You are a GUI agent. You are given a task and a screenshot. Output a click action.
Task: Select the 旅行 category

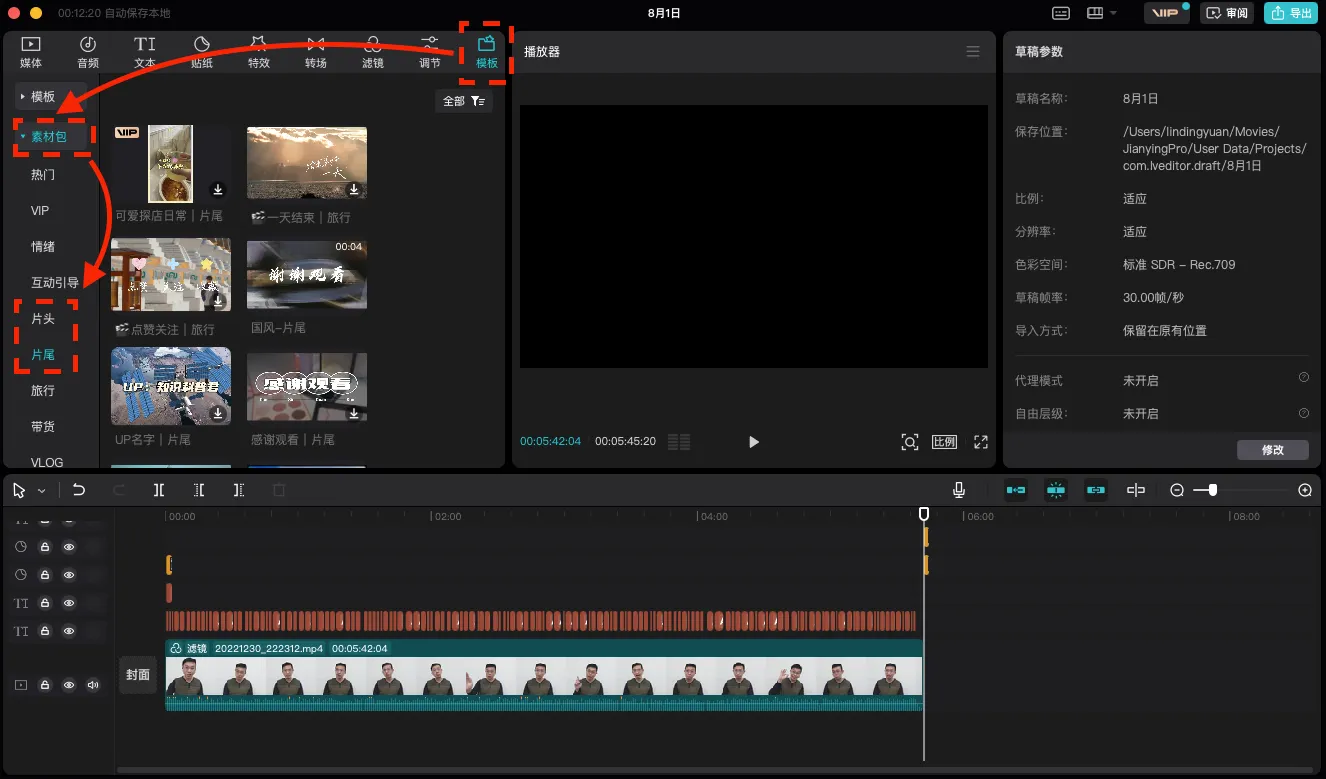[x=43, y=390]
